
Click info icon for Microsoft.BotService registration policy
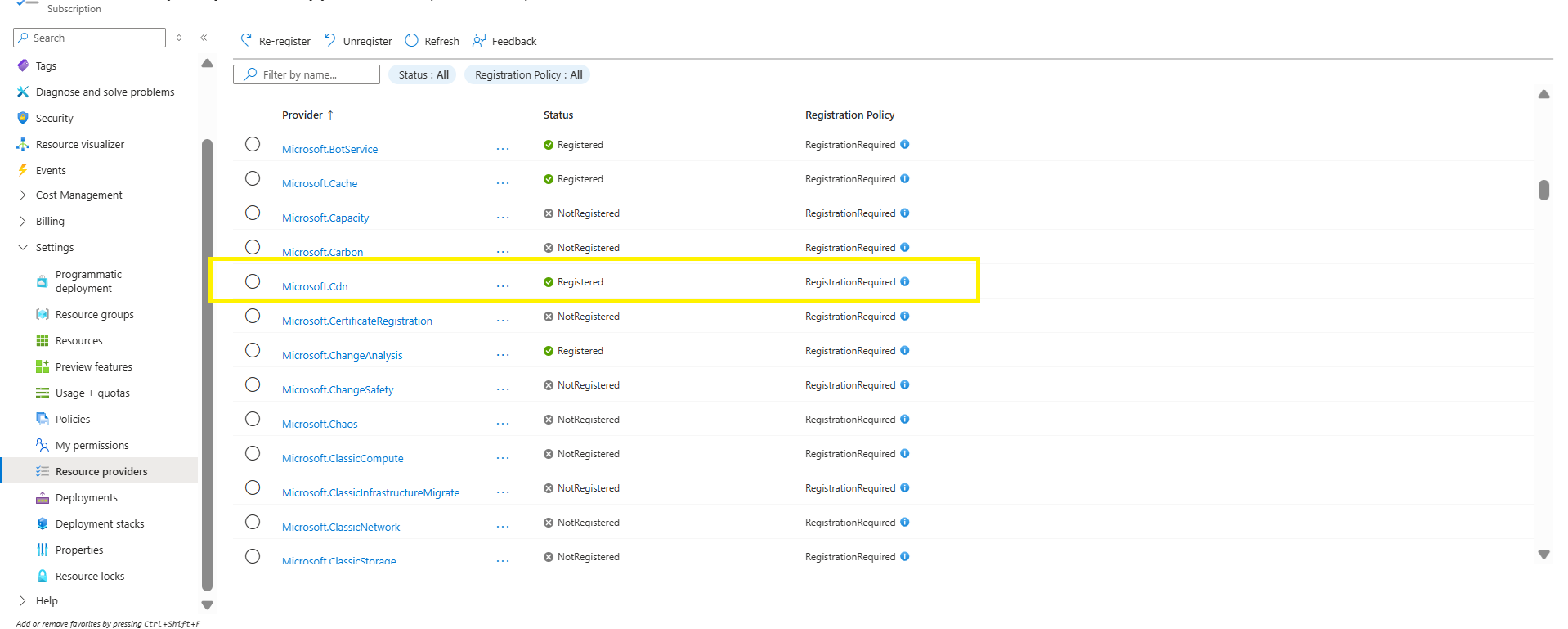pyautogui.click(x=905, y=144)
